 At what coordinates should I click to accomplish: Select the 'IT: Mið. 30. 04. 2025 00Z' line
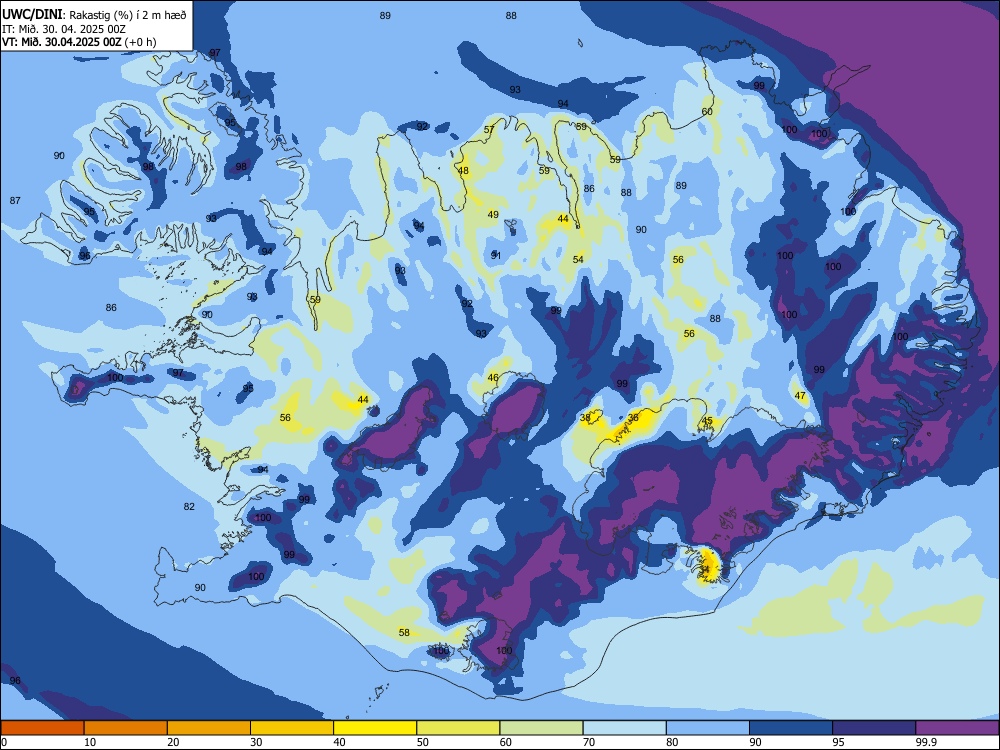pos(64,29)
